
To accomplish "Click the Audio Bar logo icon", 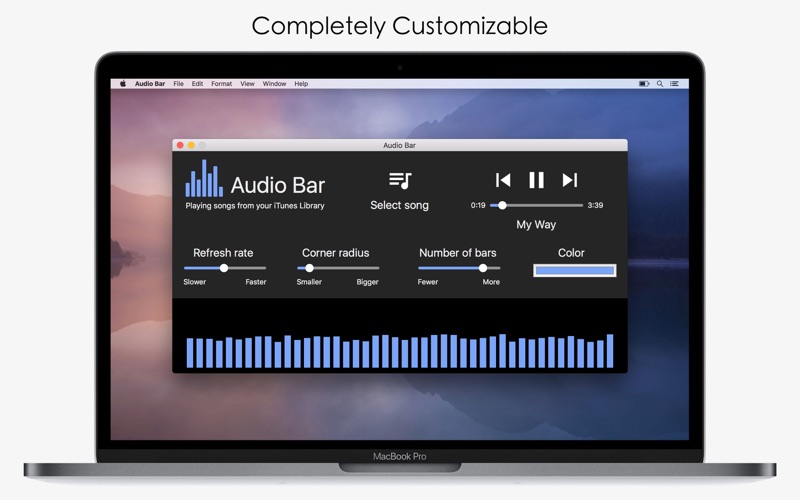I will (204, 178).
